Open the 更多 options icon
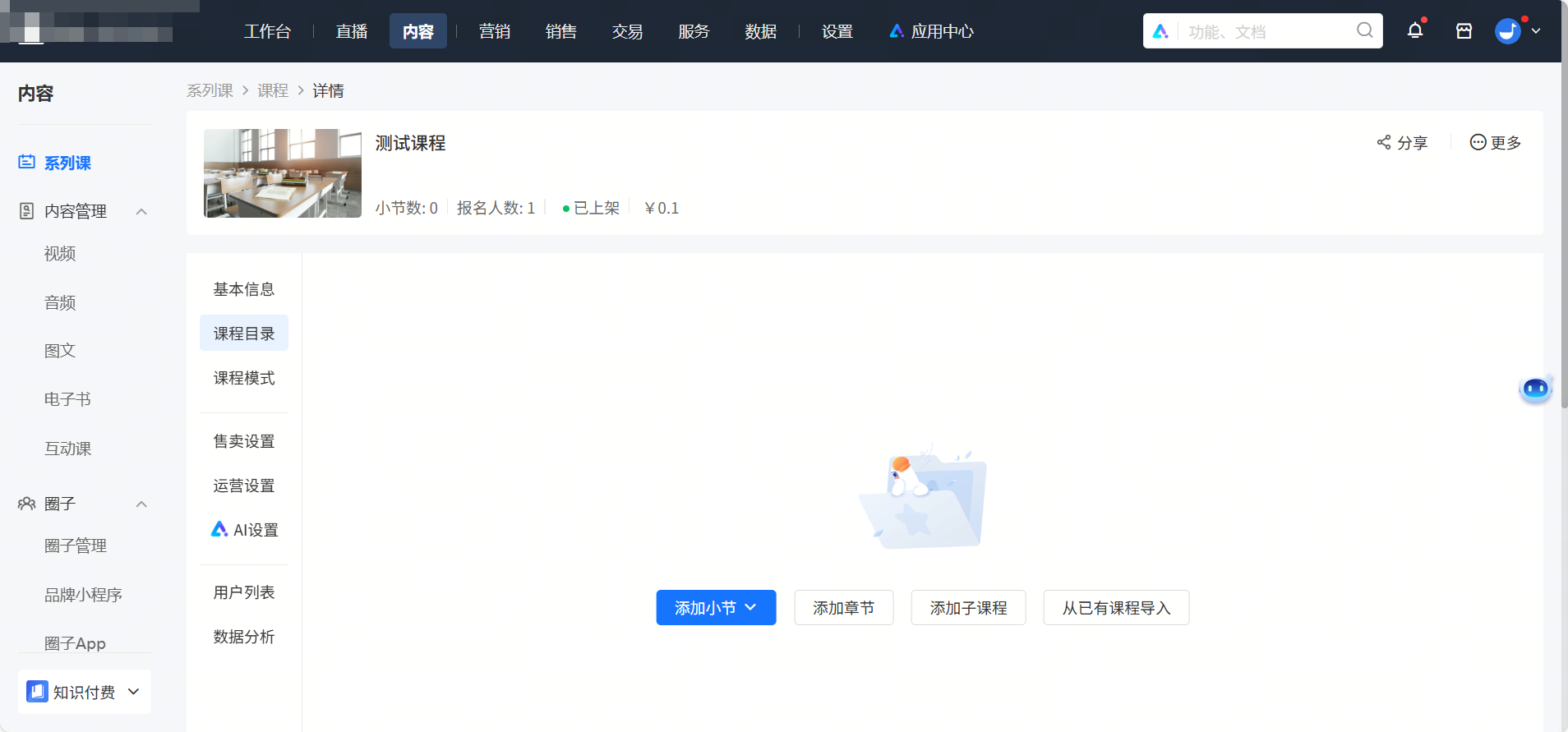This screenshot has height=732, width=1568. tap(1478, 142)
